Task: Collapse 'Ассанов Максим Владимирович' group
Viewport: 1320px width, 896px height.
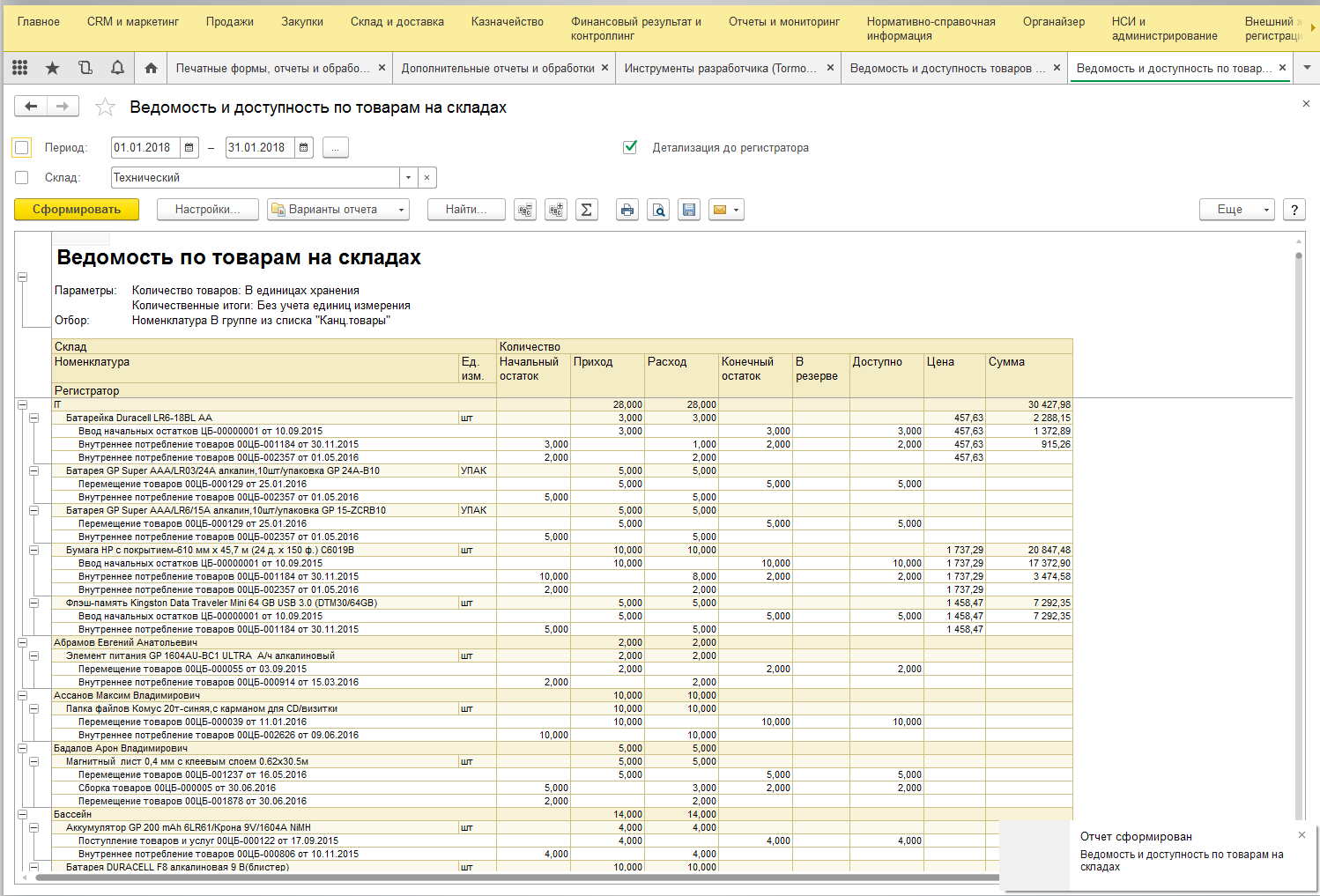Action: [23, 696]
